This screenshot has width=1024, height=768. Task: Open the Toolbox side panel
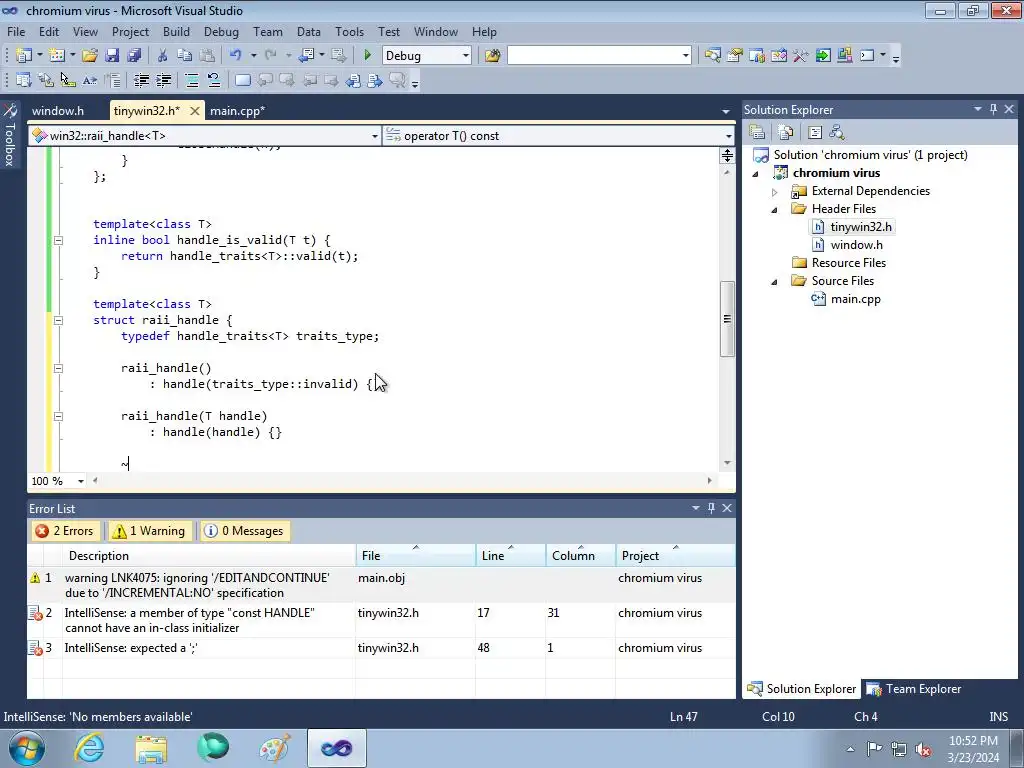(x=9, y=135)
